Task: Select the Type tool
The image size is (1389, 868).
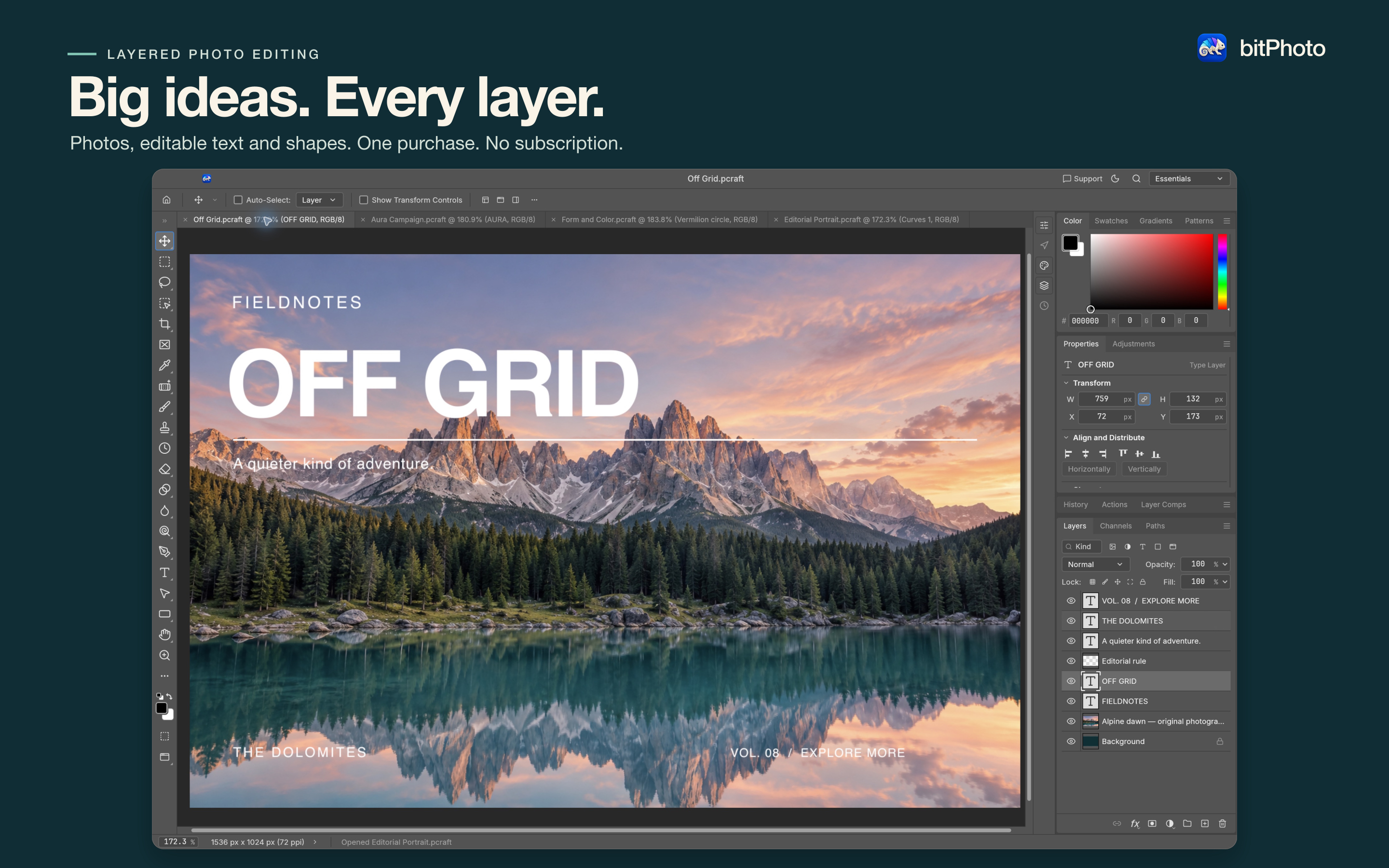Action: (165, 572)
